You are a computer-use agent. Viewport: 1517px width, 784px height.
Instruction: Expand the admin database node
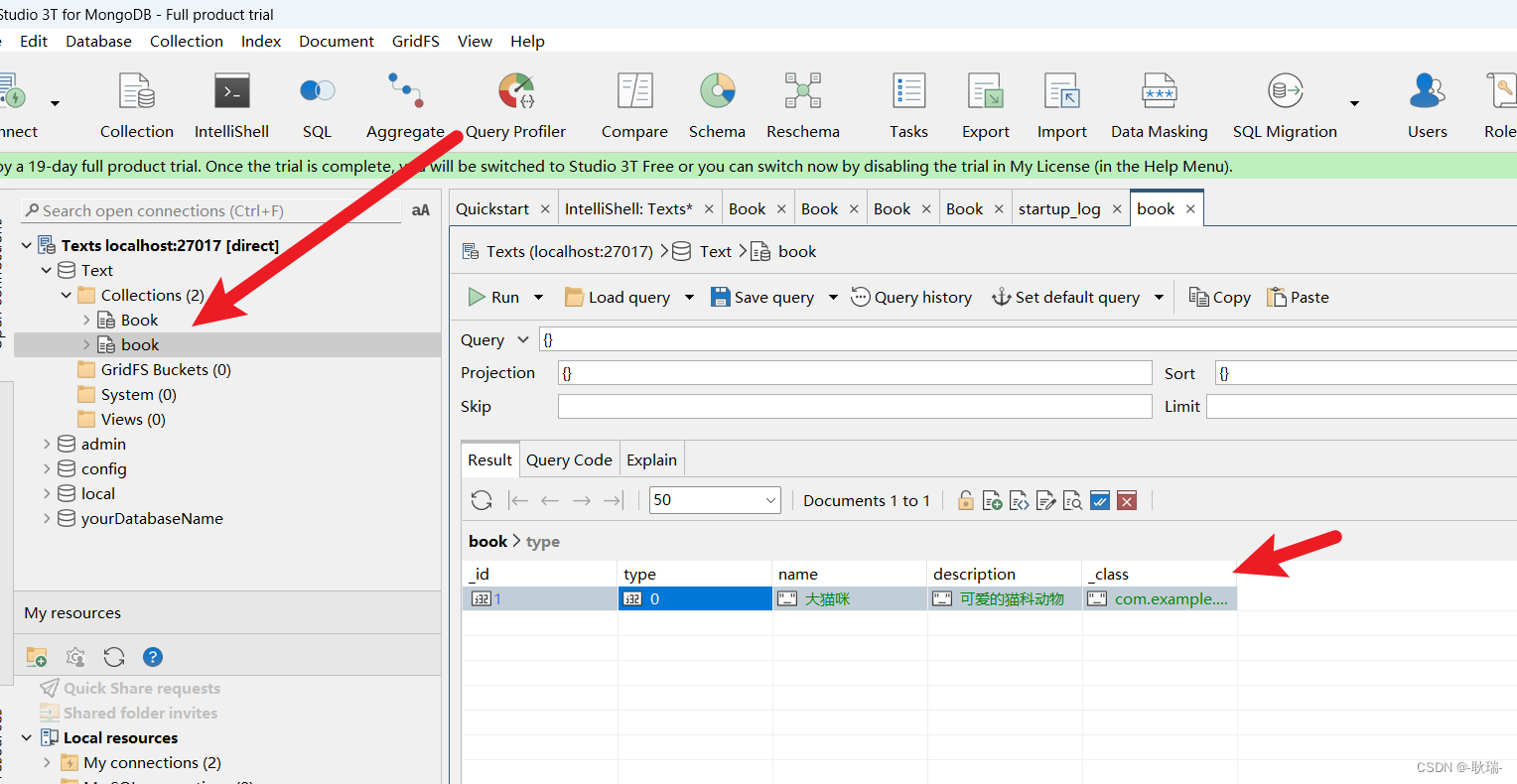click(x=47, y=444)
